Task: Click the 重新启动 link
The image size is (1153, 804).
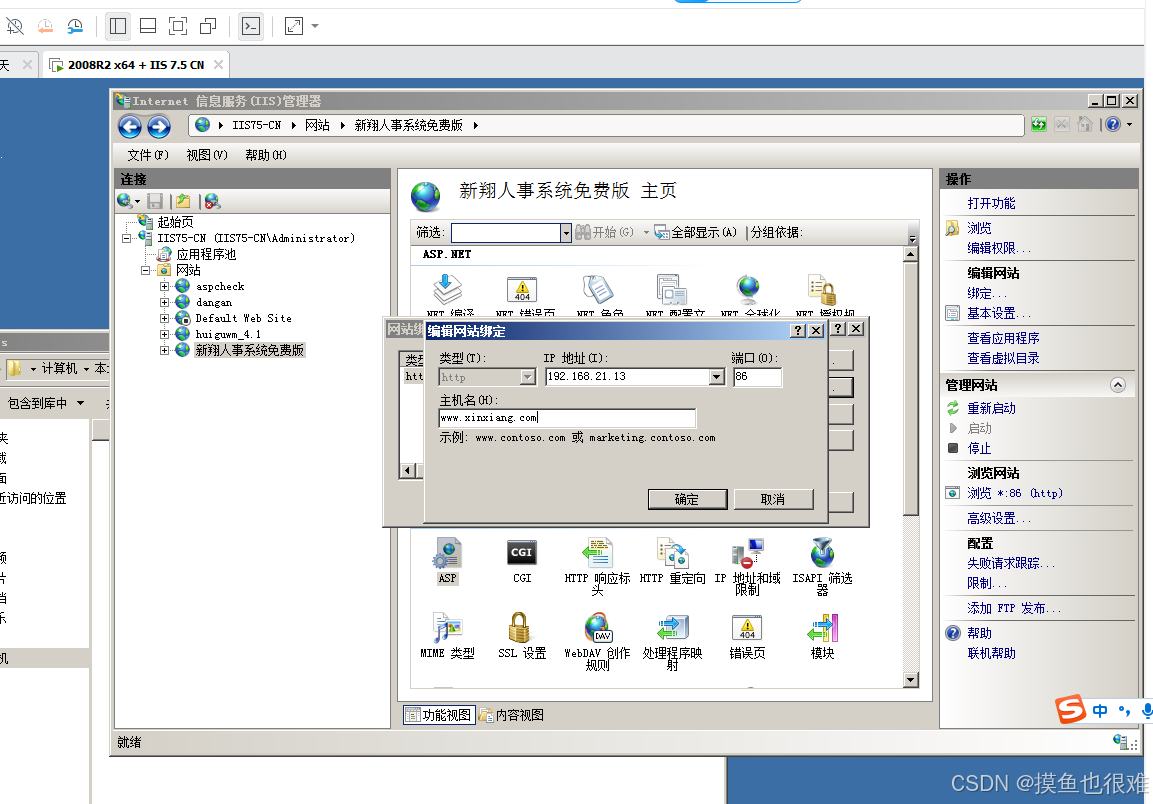Action: pos(991,408)
